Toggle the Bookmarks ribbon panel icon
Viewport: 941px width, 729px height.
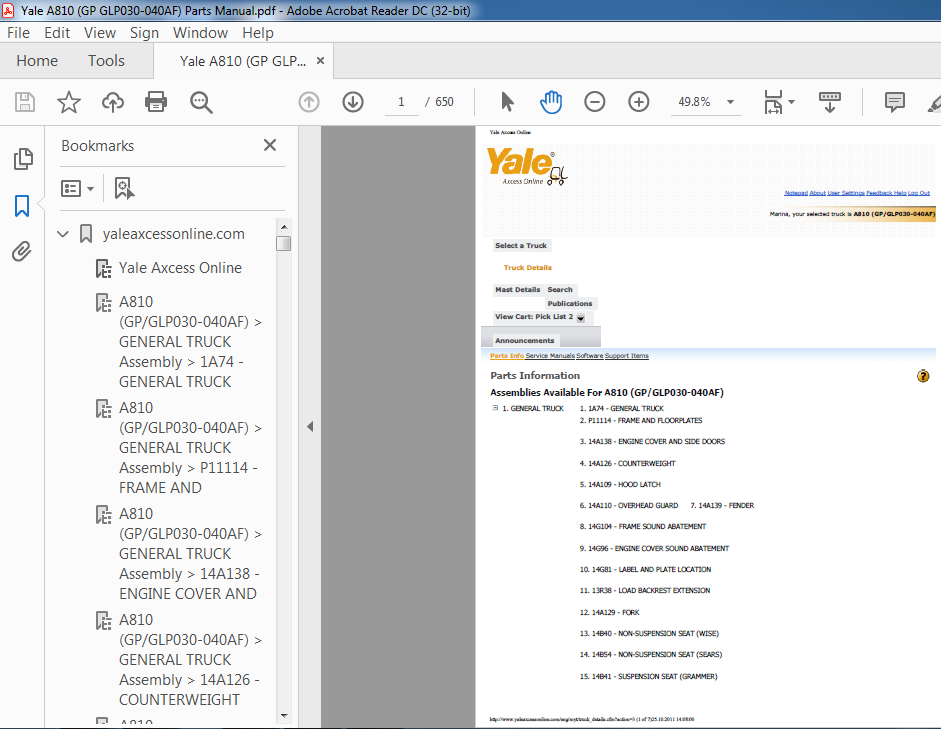[x=22, y=206]
